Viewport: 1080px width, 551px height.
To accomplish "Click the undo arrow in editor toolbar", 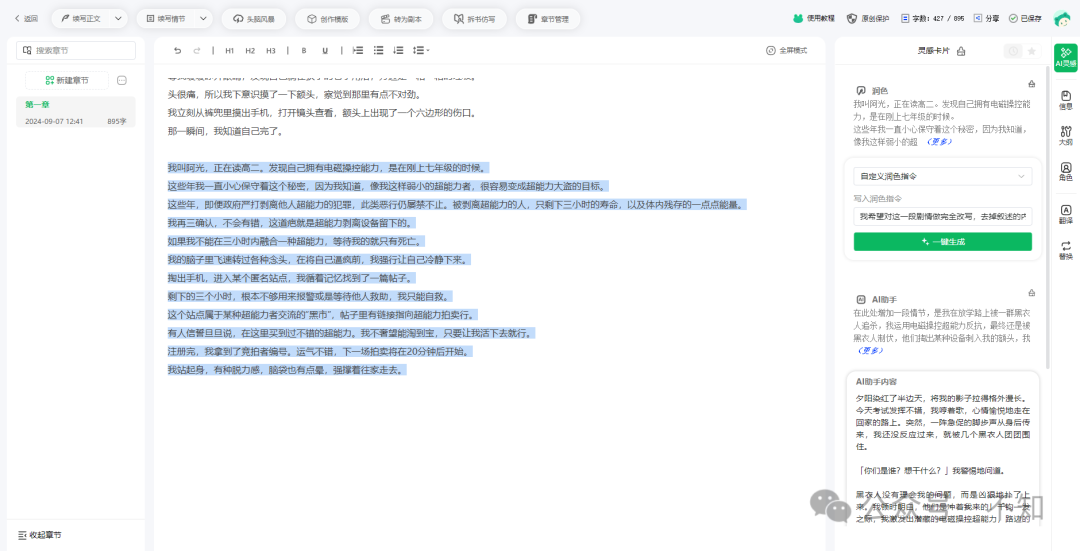I will 178,50.
